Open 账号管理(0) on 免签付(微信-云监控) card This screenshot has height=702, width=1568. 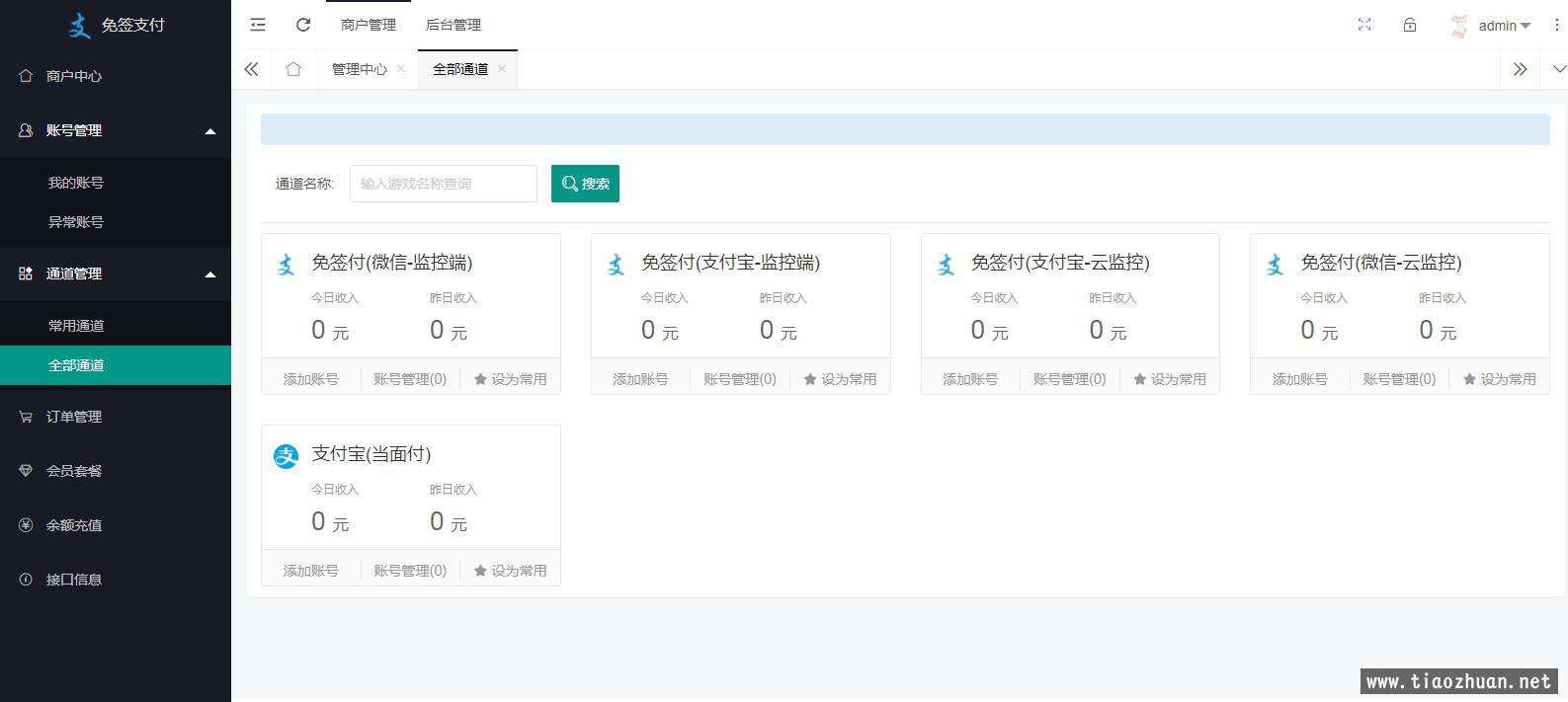[1399, 379]
